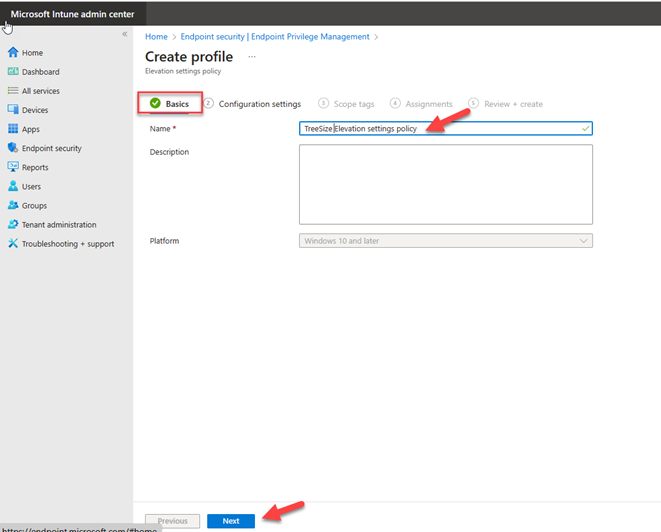Go to Apps in the sidebar

[31, 129]
